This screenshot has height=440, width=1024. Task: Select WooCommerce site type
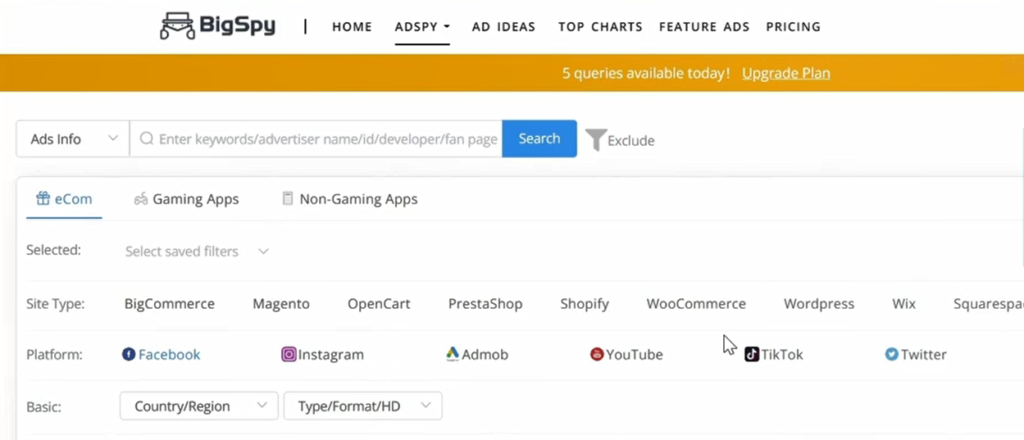696,304
